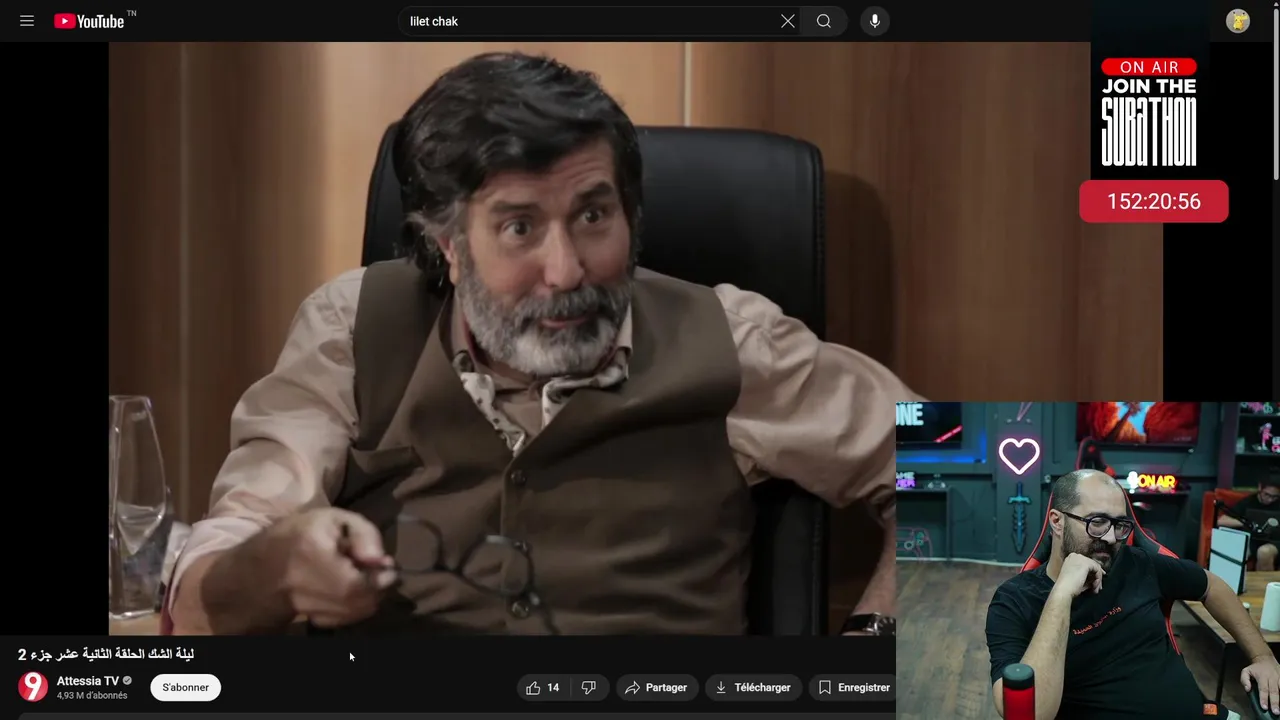The height and width of the screenshot is (720, 1280).
Task: Open the YouTube hamburger guide menu
Action: point(27,21)
